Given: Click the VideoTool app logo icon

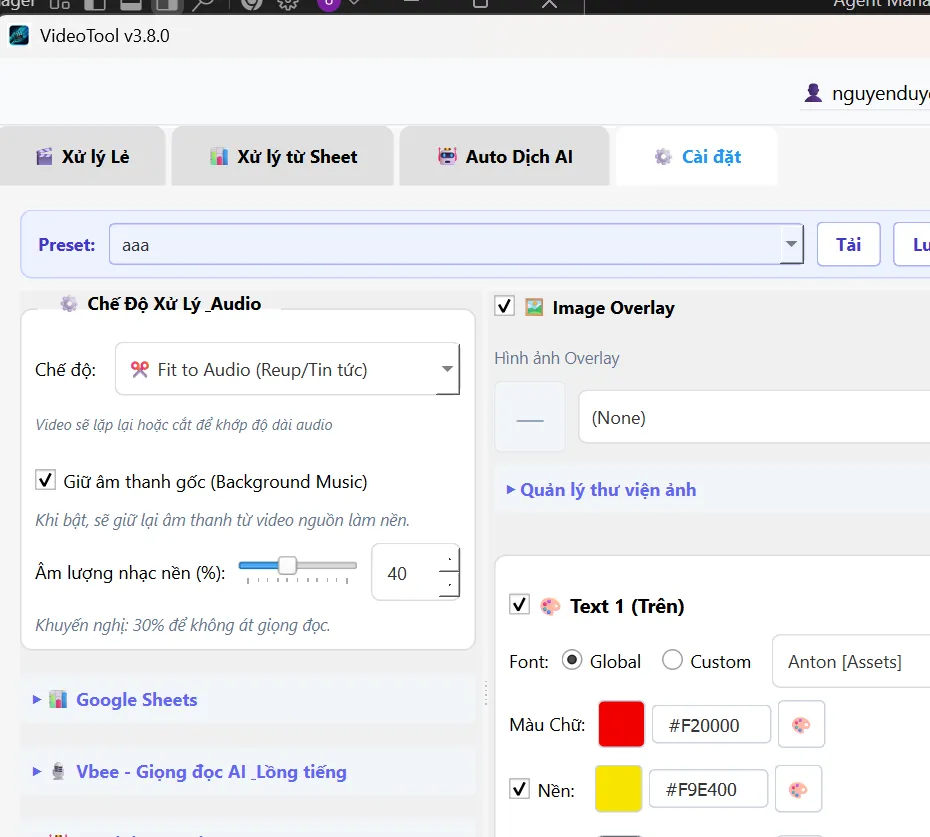Looking at the screenshot, I should pos(19,36).
